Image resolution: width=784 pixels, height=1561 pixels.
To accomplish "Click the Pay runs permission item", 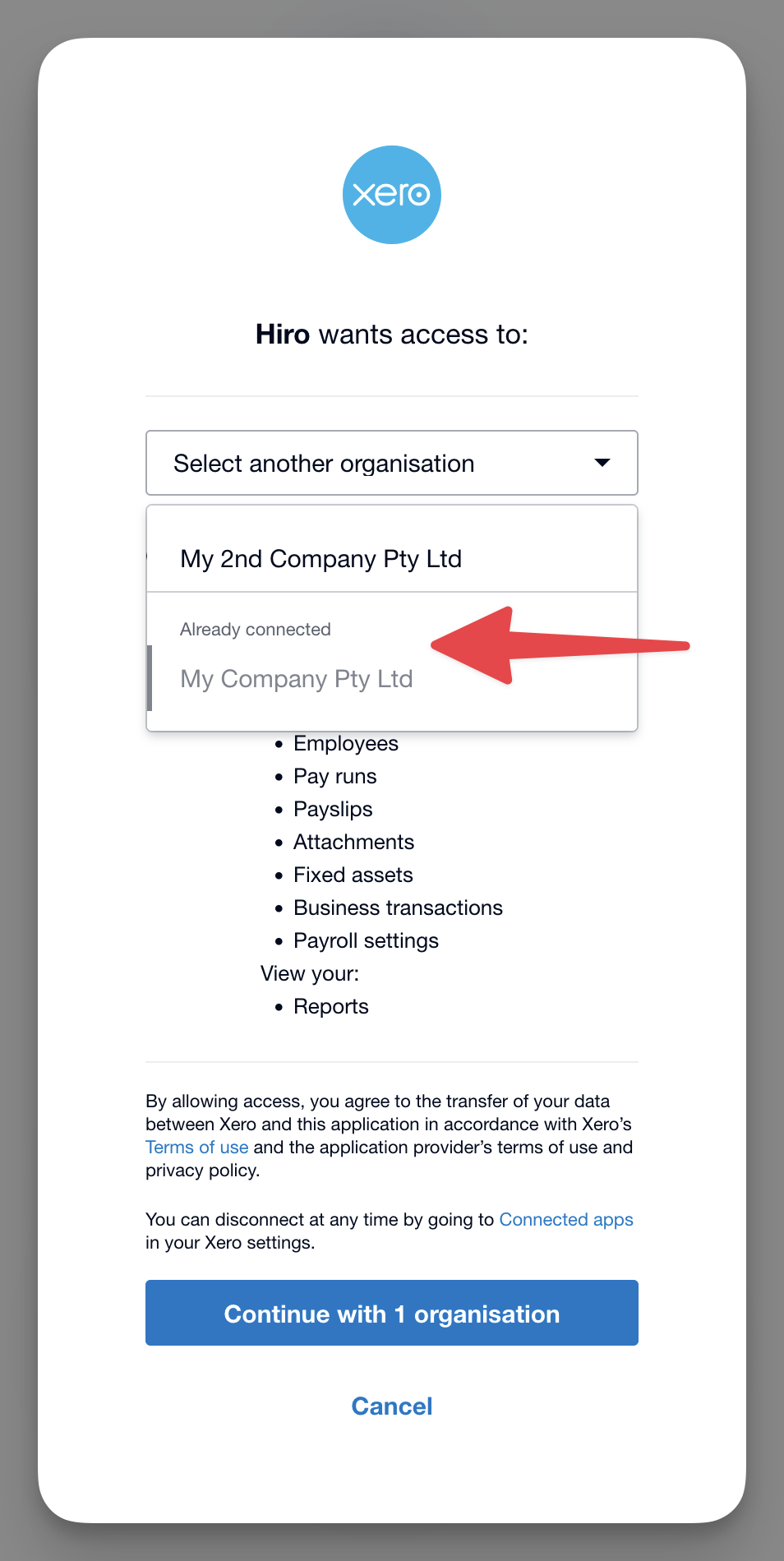I will 334,777.
